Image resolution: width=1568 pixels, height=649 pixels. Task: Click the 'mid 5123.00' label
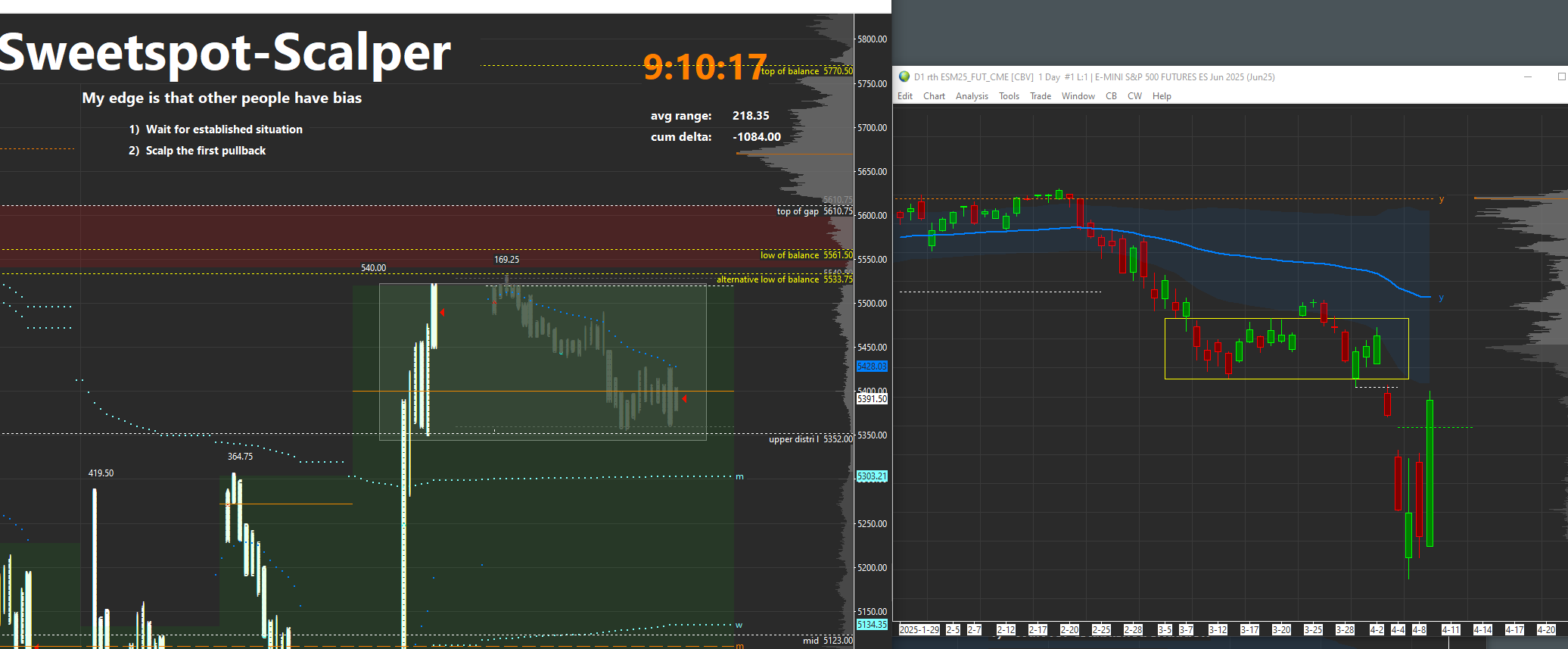click(x=828, y=641)
